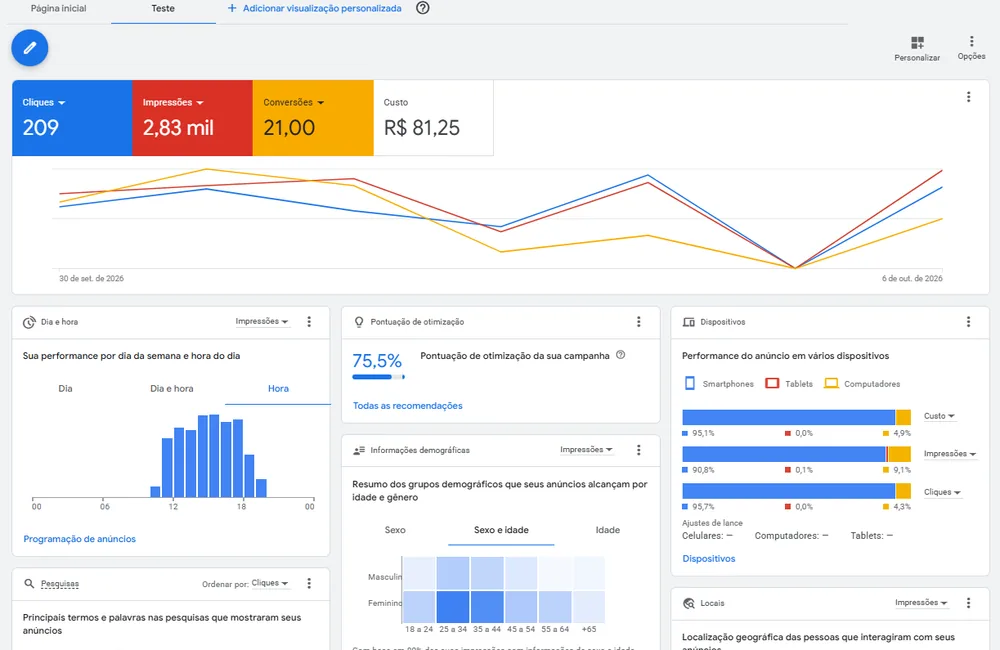This screenshot has height=650, width=1000.
Task: Click the tallest bar in hourly chart
Action: coord(214,455)
